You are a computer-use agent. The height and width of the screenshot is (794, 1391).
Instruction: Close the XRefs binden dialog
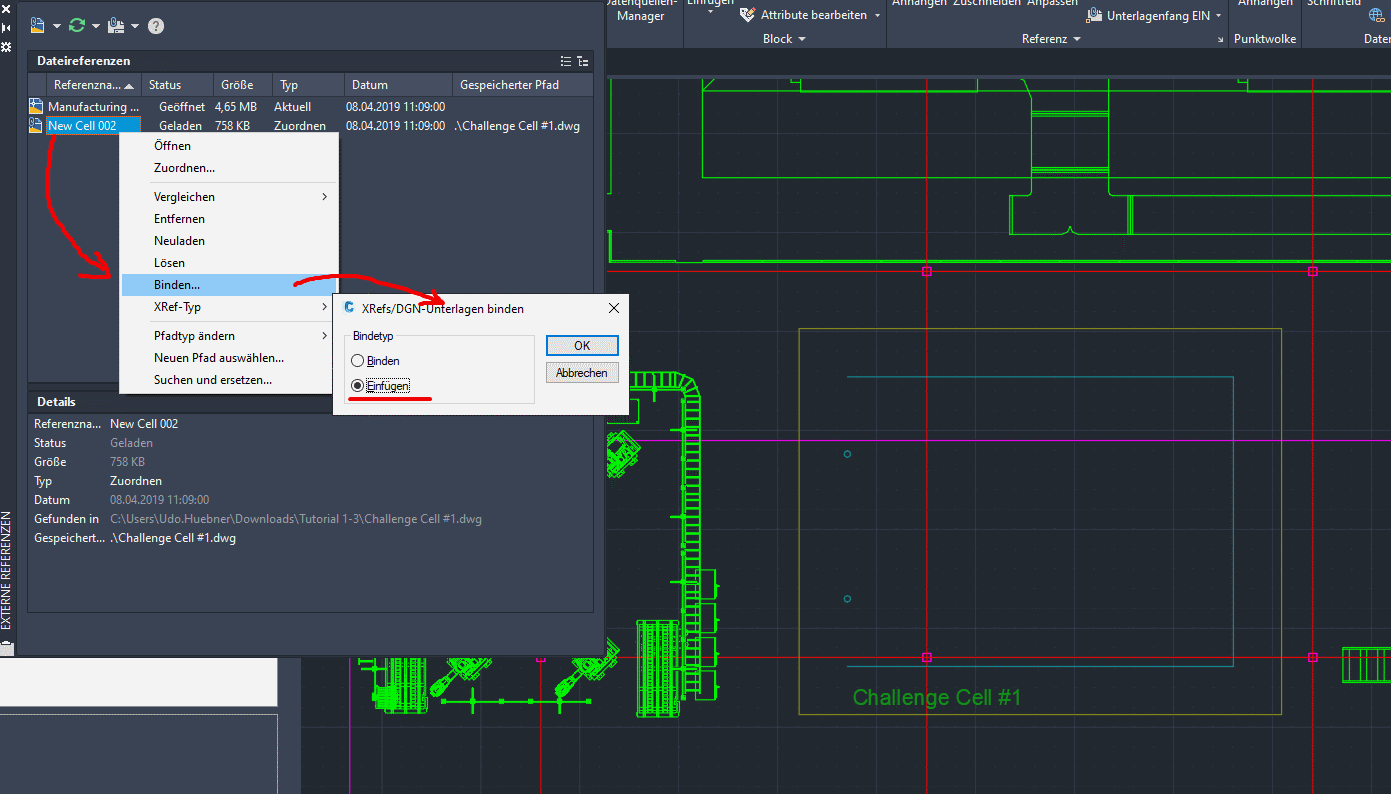click(x=614, y=308)
